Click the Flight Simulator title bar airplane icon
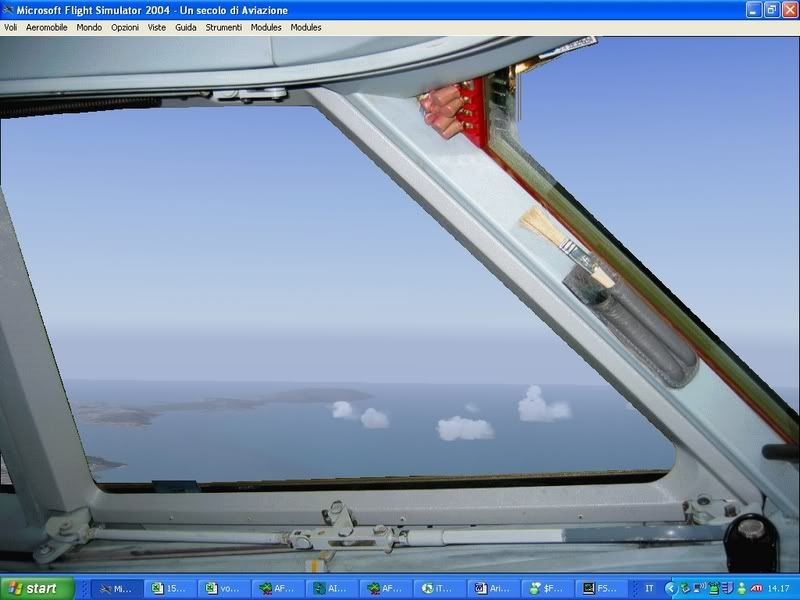 [8, 10]
